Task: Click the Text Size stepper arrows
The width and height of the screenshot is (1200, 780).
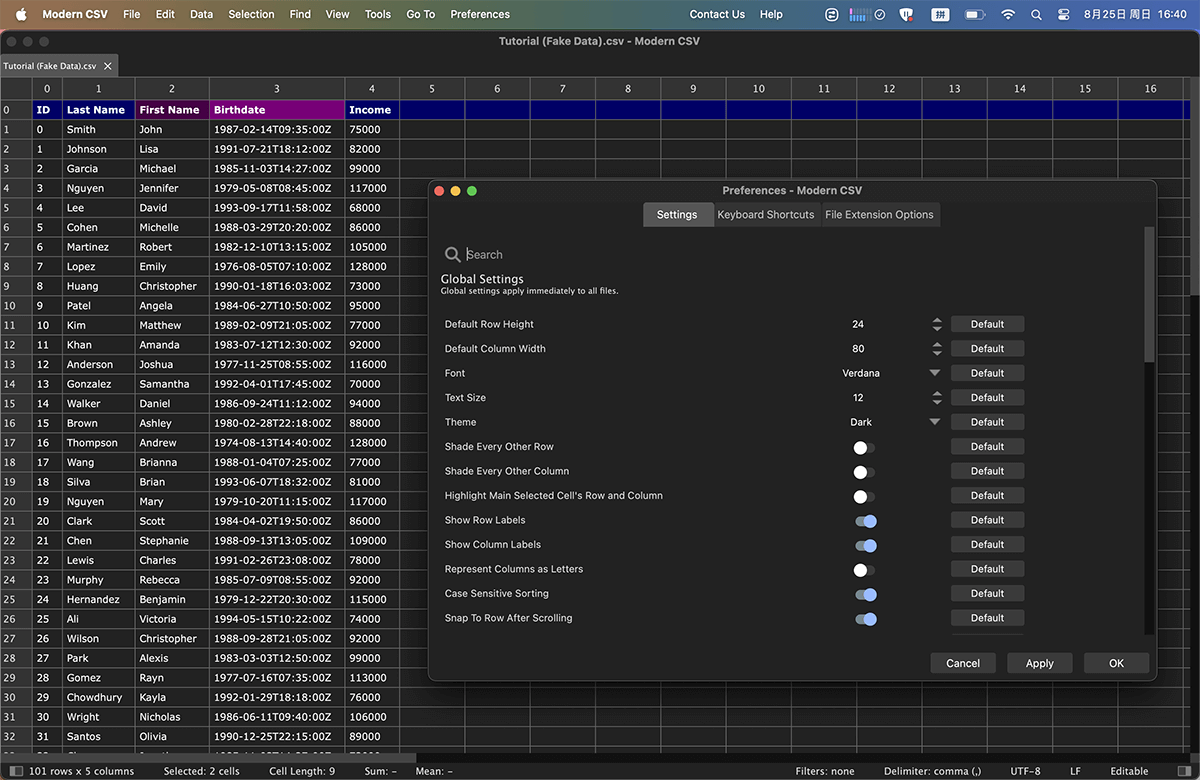Action: (937, 398)
